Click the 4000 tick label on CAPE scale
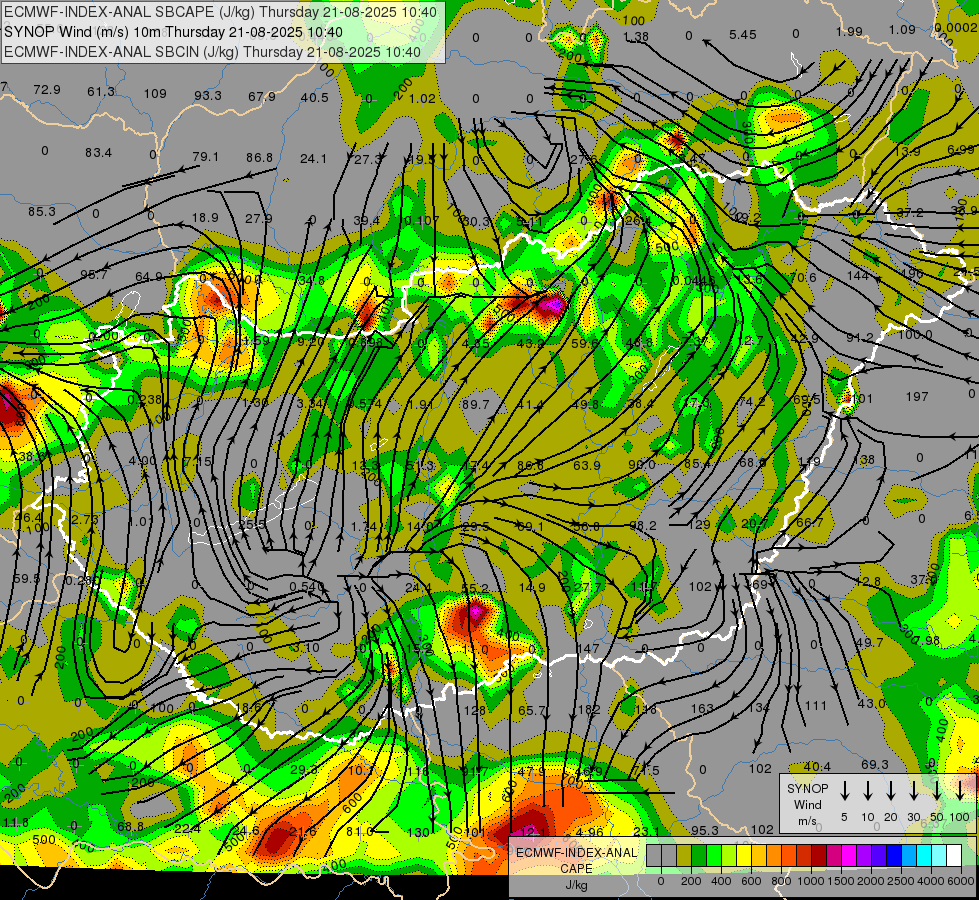Screen dimensions: 979x900 (x=931, y=881)
